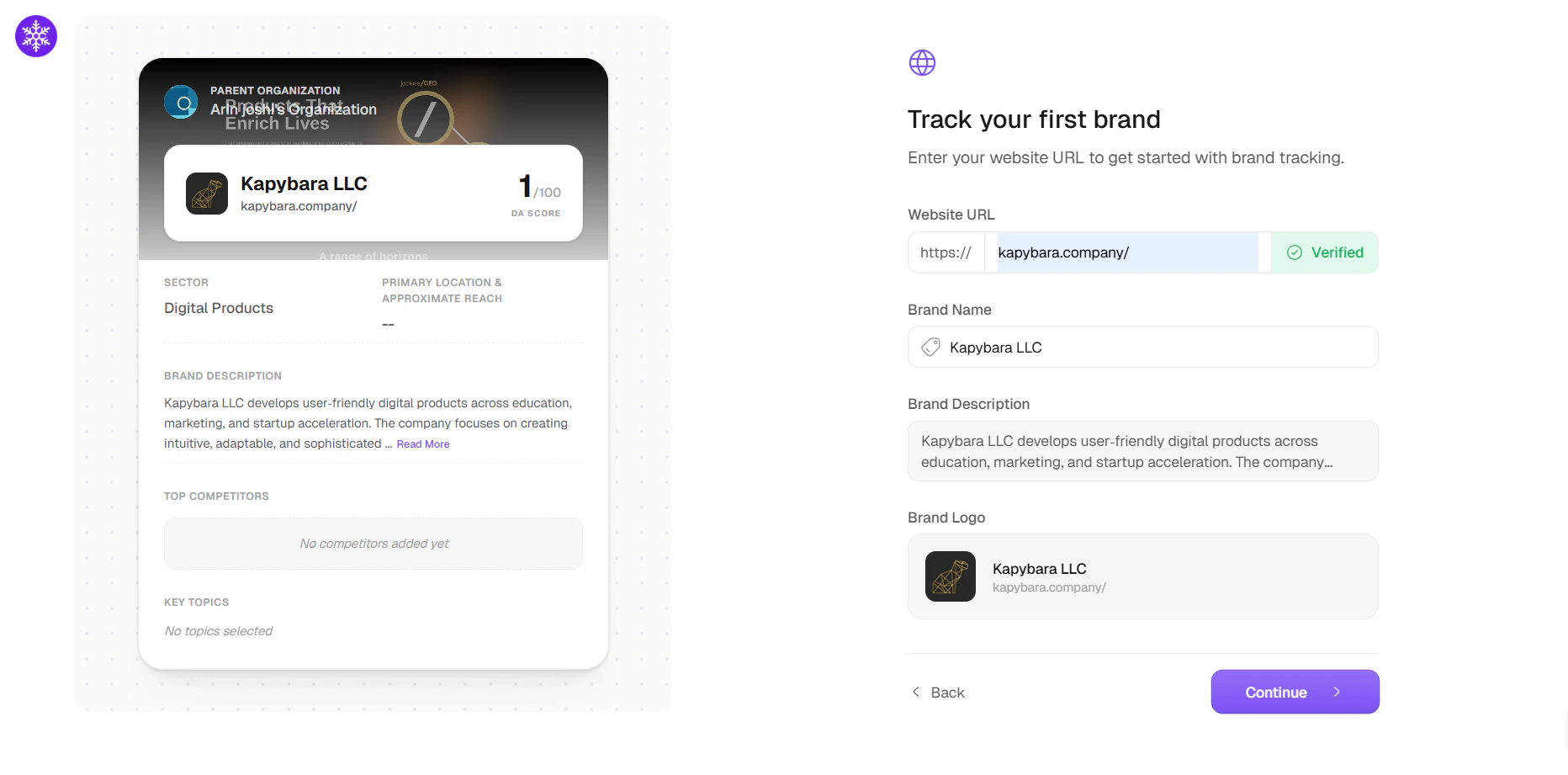Enable brand URL verification check
Viewport: 1568px width, 775px height.
pos(1324,252)
